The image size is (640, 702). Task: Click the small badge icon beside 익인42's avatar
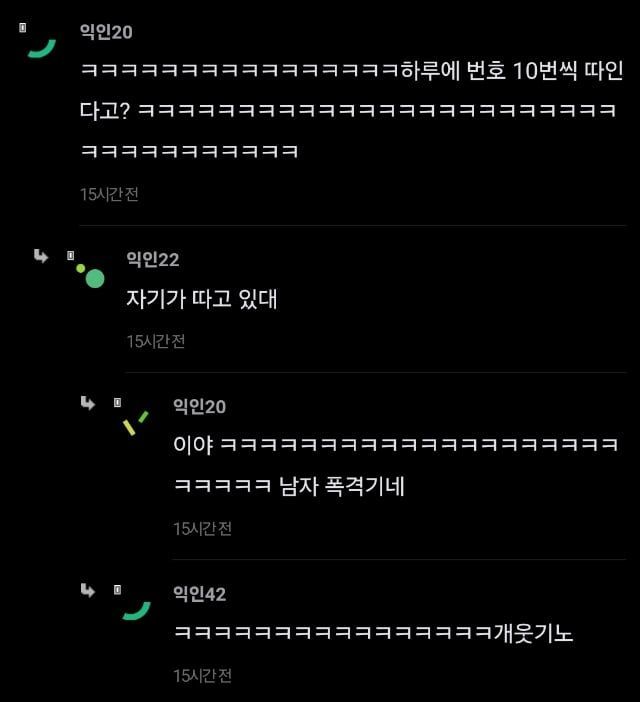[x=117, y=590]
